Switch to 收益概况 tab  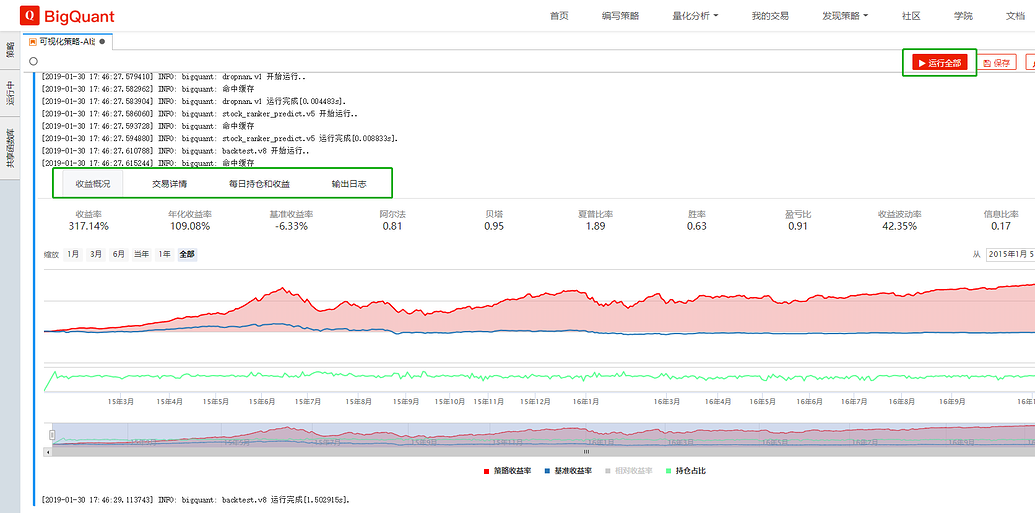tap(93, 184)
